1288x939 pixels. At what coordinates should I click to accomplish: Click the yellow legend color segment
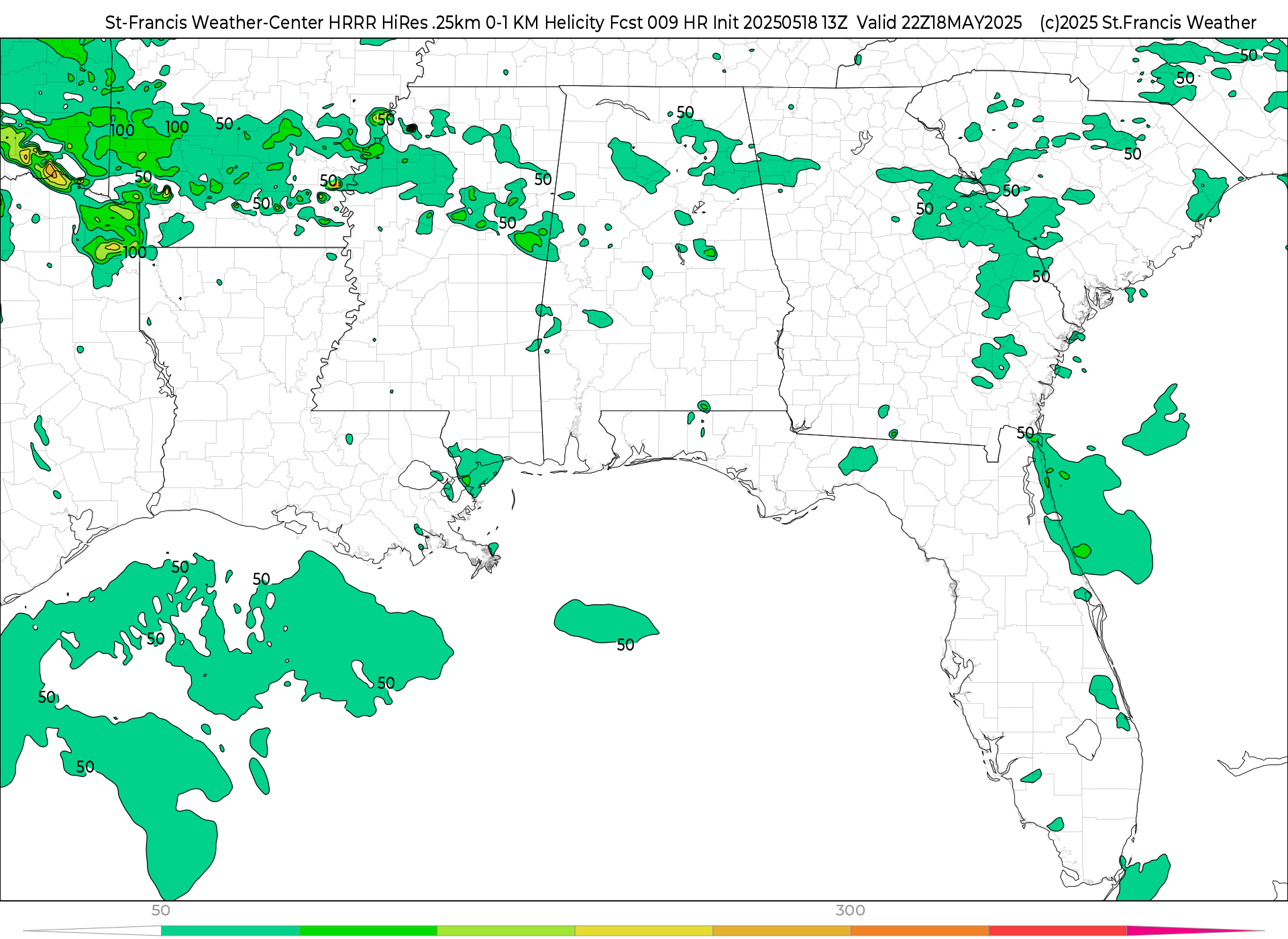[644, 930]
